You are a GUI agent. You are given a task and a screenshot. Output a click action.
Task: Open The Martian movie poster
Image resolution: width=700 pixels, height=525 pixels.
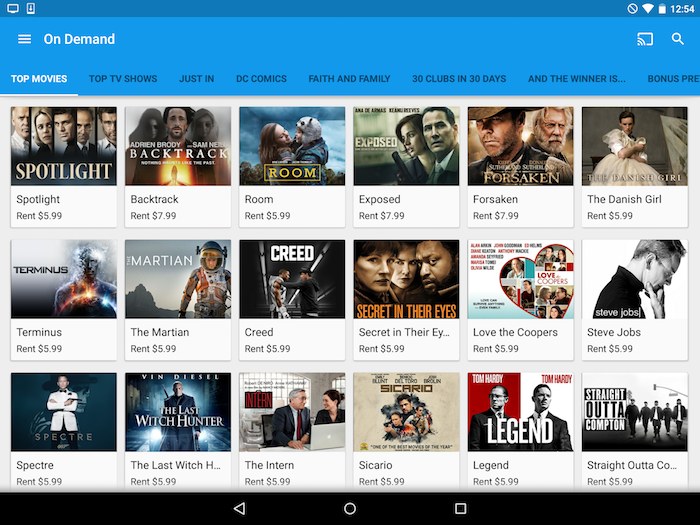click(x=178, y=279)
